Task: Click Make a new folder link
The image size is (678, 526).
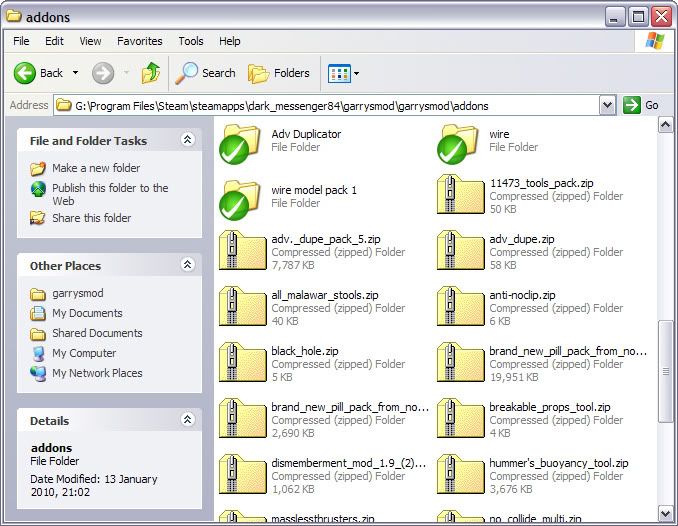Action: (96, 168)
